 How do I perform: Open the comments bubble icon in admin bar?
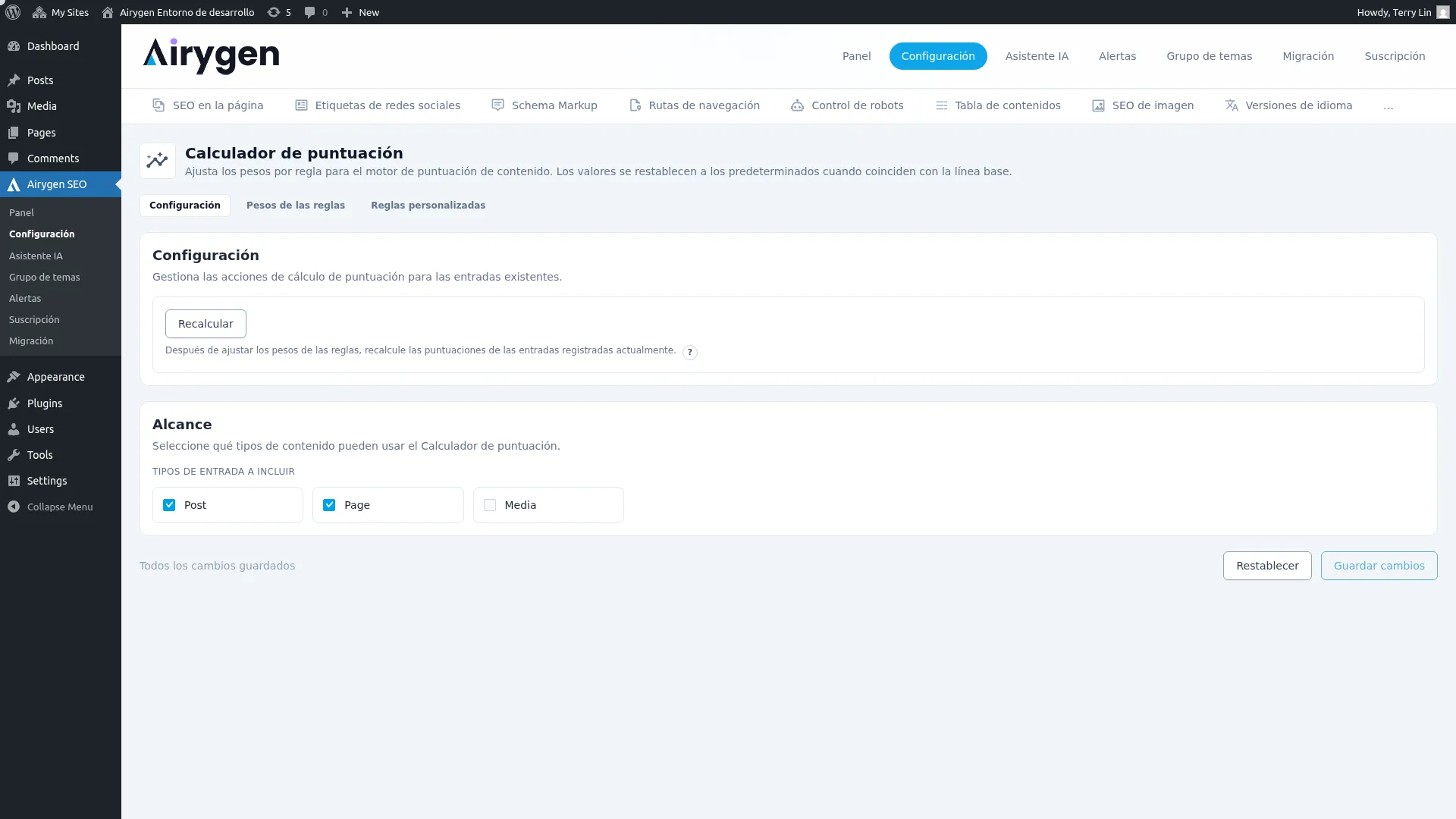309,12
